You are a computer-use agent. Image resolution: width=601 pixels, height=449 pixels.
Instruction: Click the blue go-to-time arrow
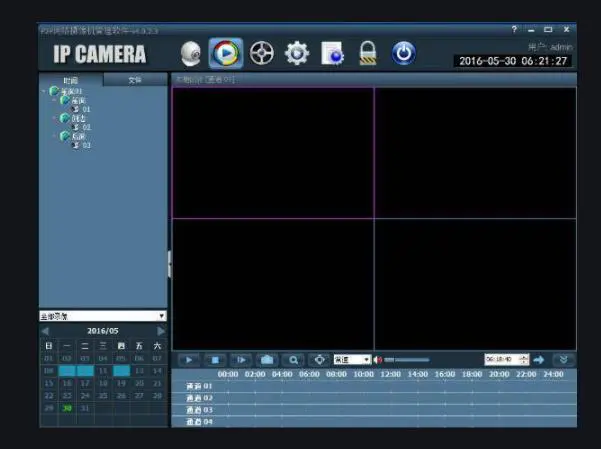pos(539,360)
